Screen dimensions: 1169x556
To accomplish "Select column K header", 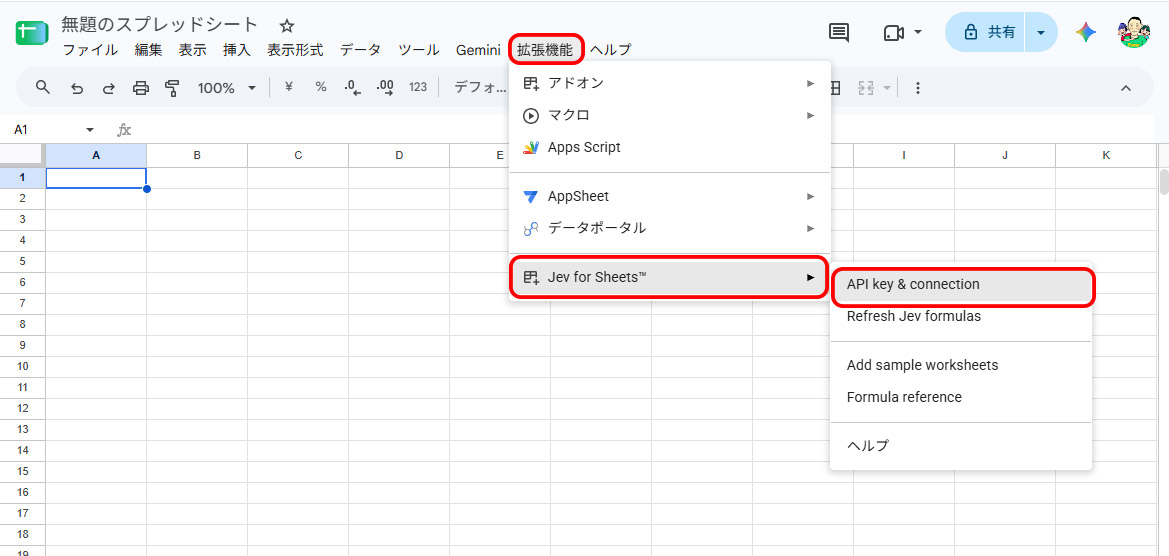I will click(1106, 155).
